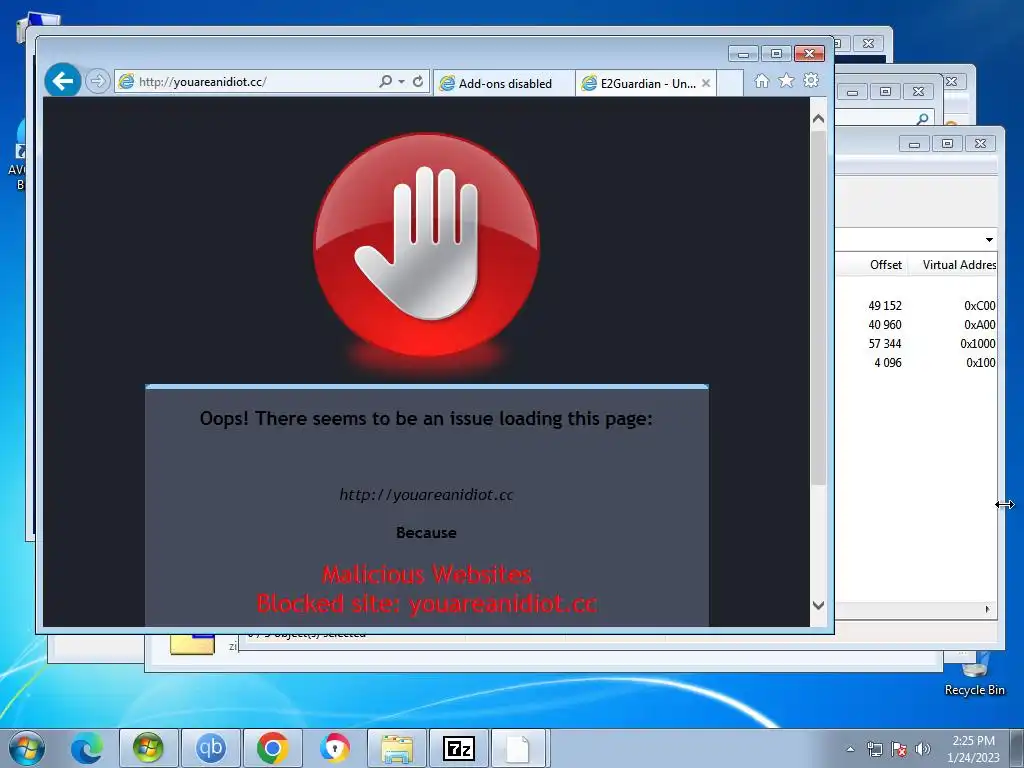Screen dimensions: 1024x768
Task: Open the colorful shield browser icon in taskbar
Action: tap(334, 748)
